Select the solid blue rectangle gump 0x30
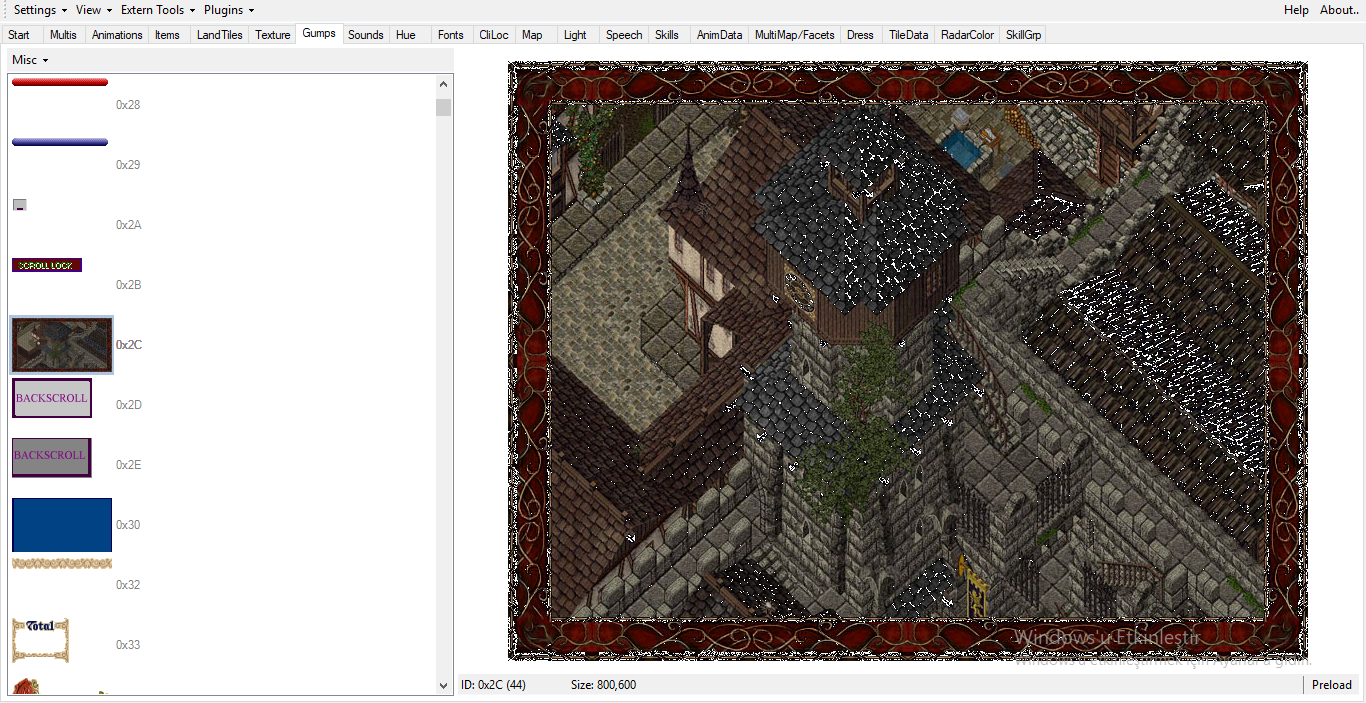Image resolution: width=1366 pixels, height=703 pixels. pos(62,525)
